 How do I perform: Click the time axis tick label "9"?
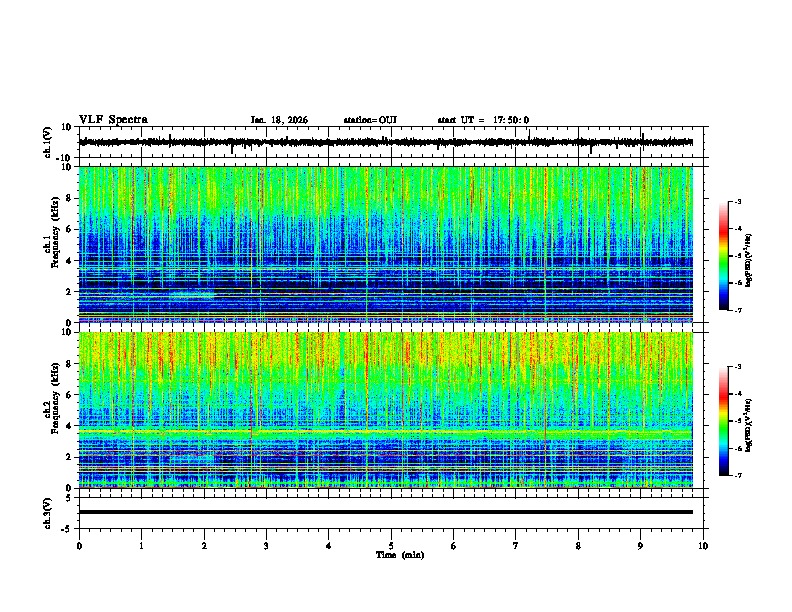point(640,546)
